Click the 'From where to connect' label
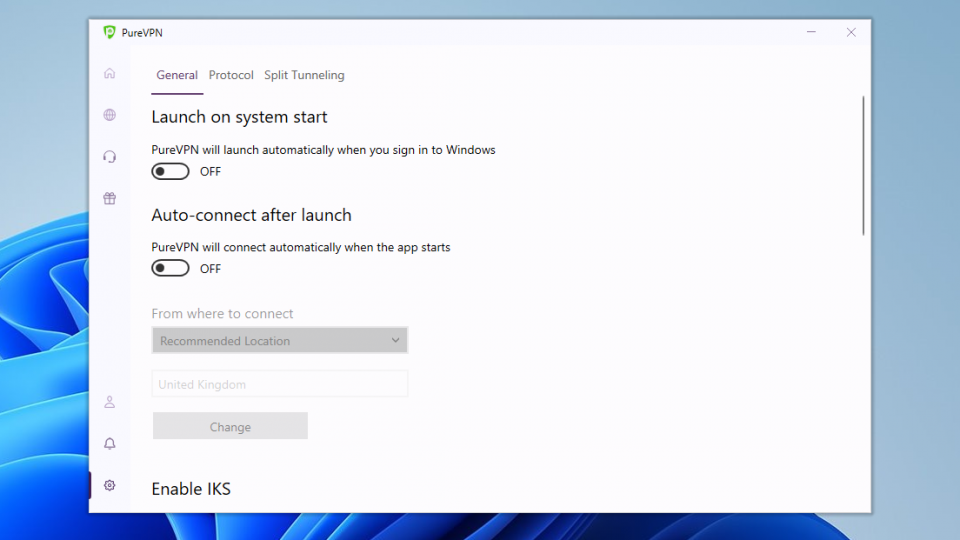The width and height of the screenshot is (960, 540). pos(222,313)
